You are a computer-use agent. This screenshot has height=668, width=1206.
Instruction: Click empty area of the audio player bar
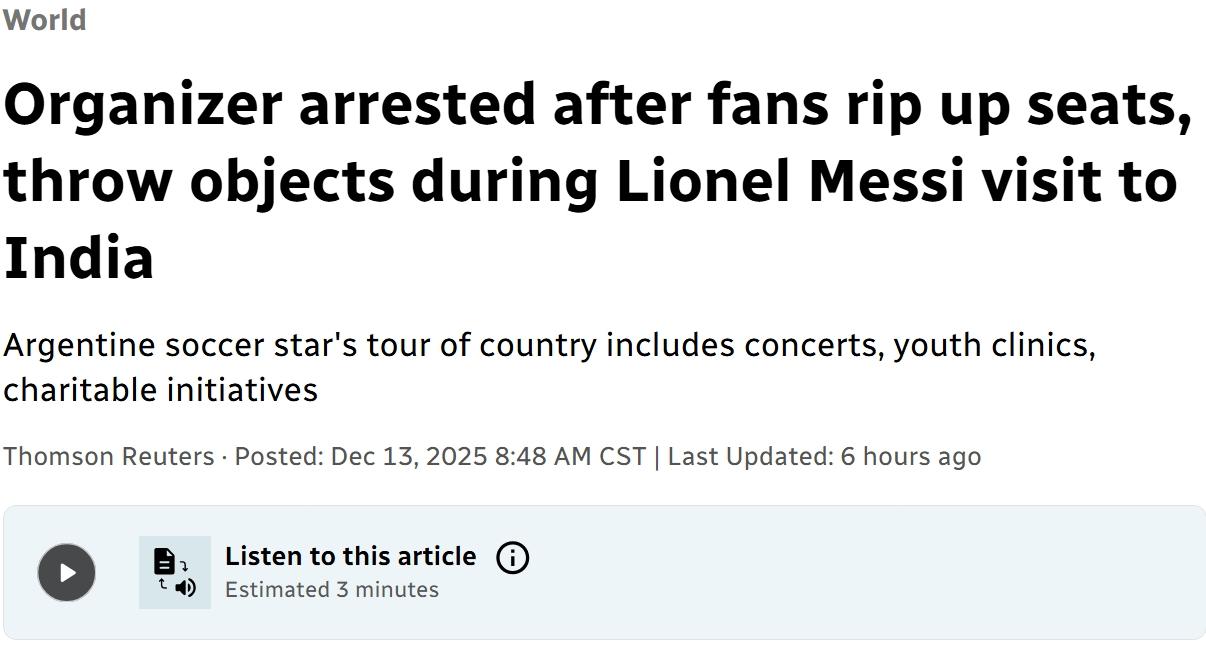tap(850, 572)
